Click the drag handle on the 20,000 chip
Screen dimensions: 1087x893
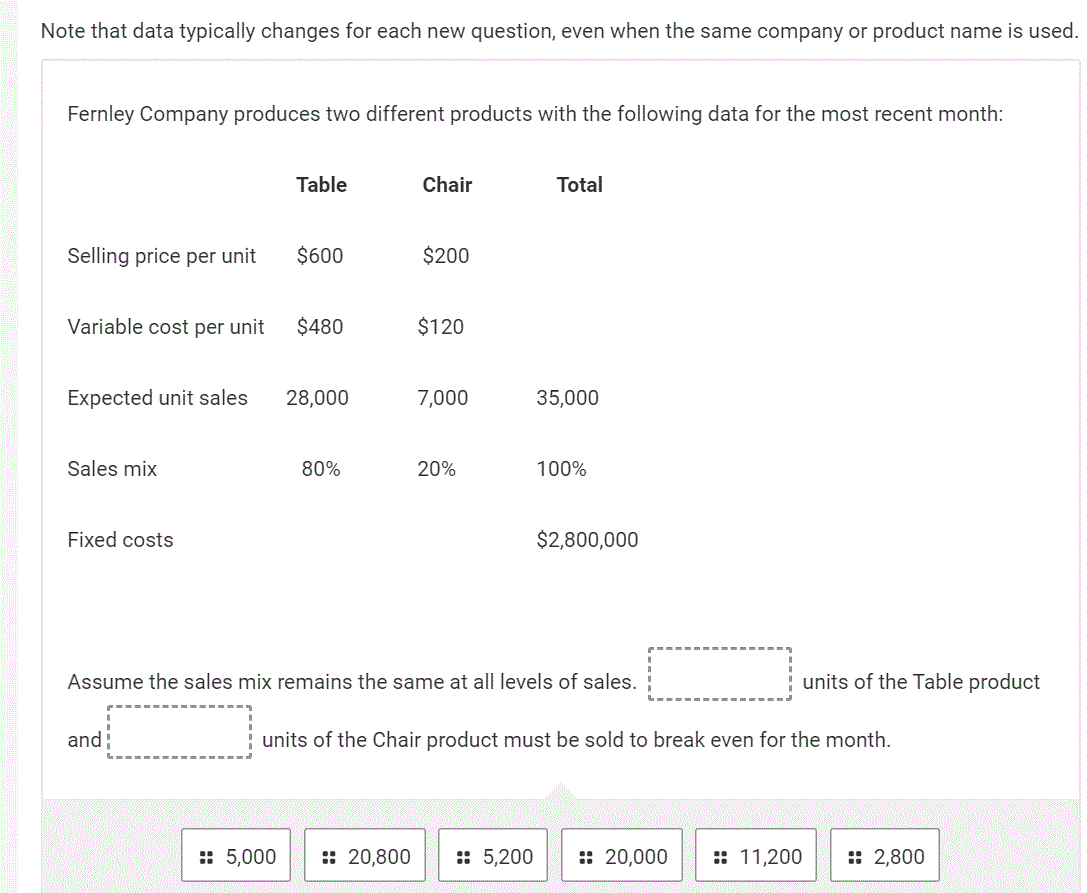(x=585, y=856)
